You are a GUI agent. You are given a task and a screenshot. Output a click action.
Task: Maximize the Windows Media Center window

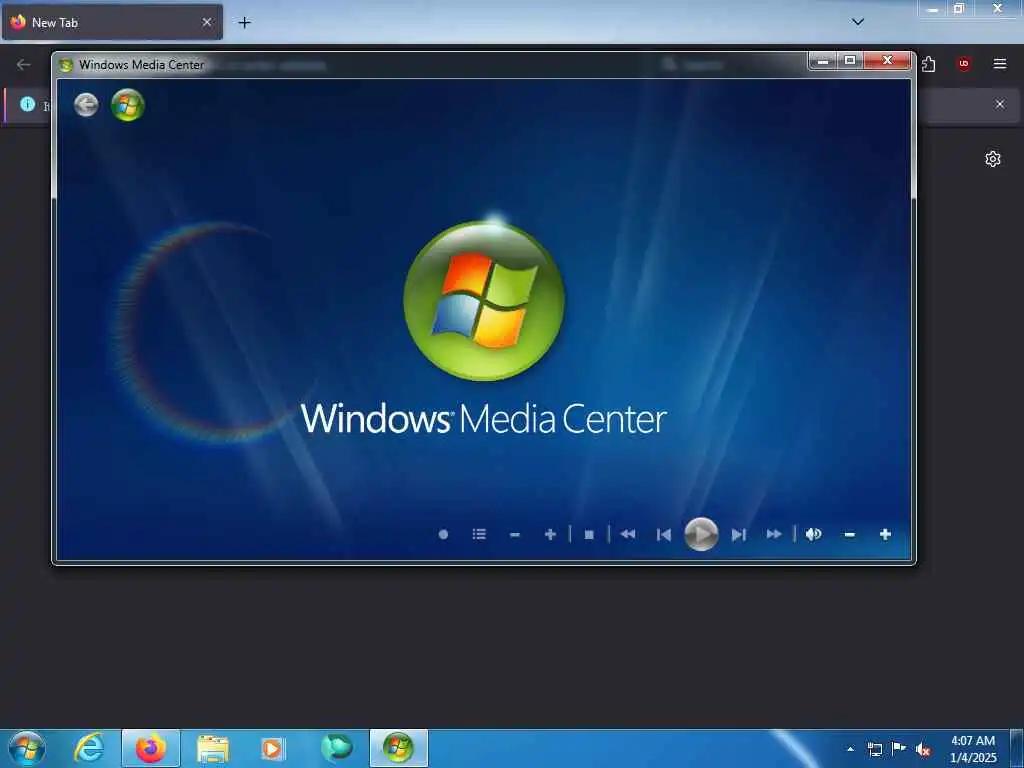pos(850,61)
